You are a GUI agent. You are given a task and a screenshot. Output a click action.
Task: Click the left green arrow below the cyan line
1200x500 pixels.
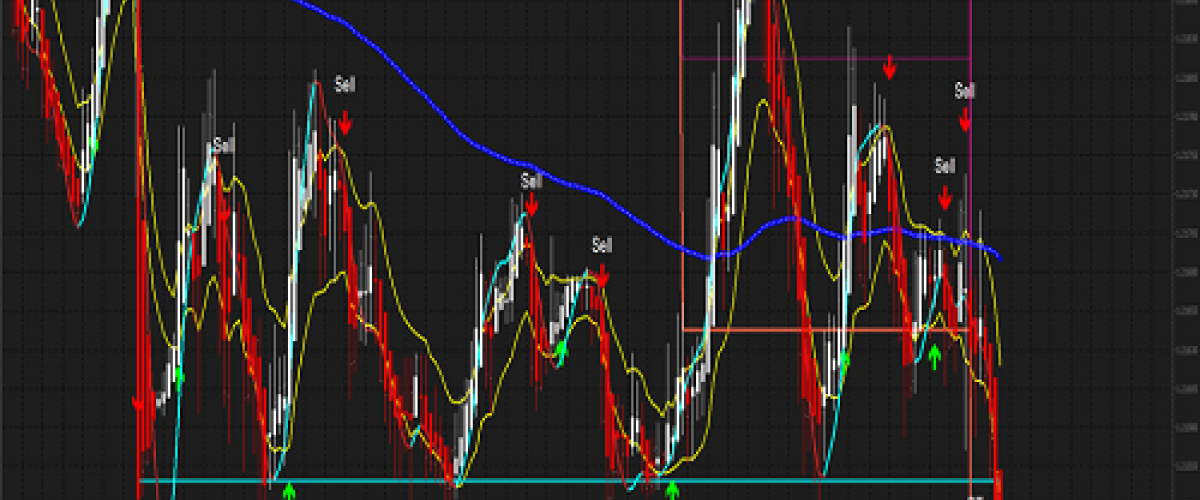click(x=289, y=491)
